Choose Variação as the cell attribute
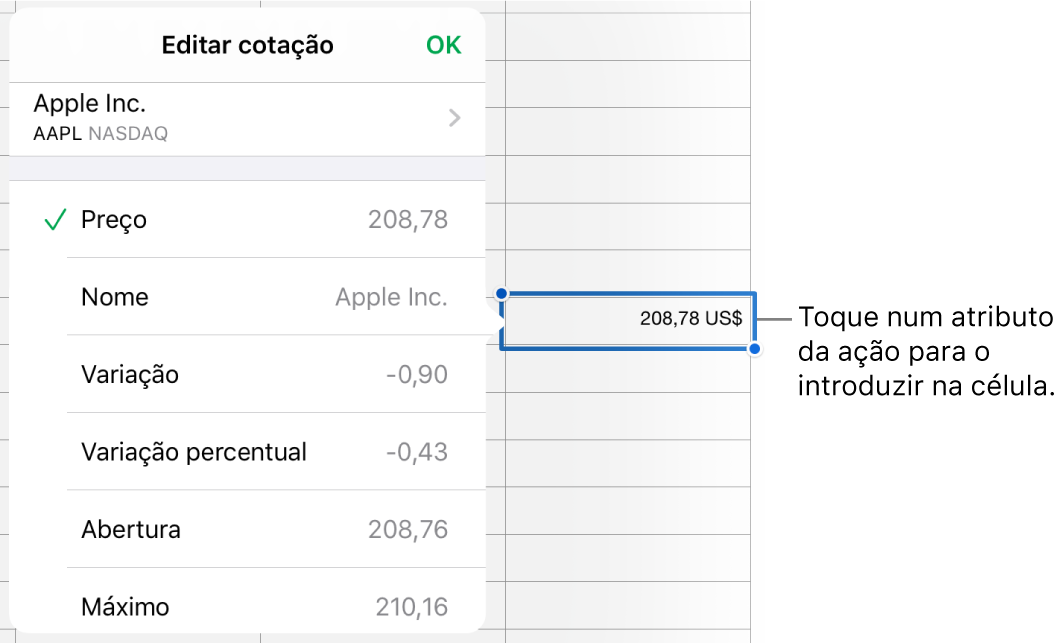The height and width of the screenshot is (644, 1061). click(x=130, y=374)
